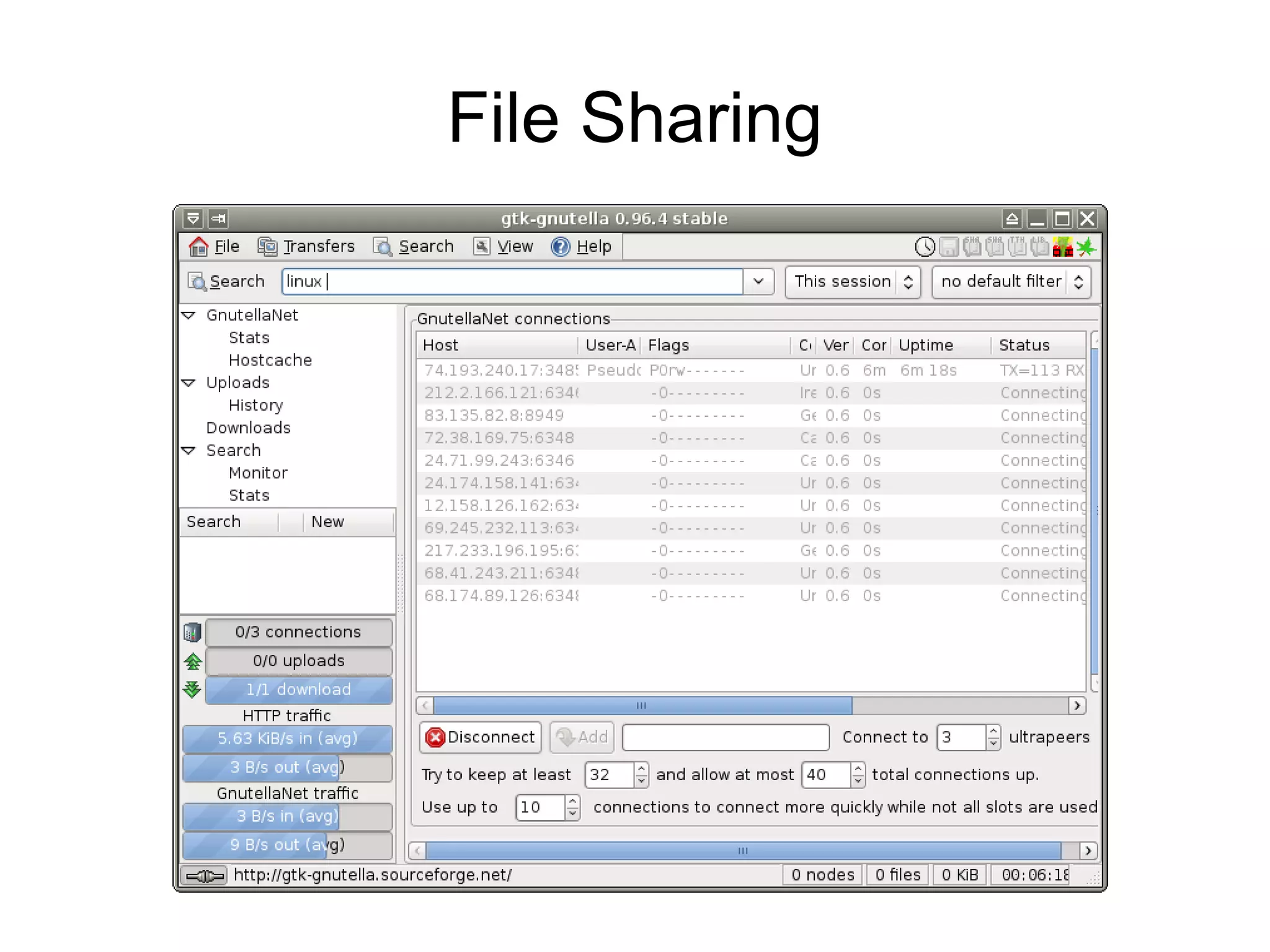Click the New column header in search list

pos(349,522)
